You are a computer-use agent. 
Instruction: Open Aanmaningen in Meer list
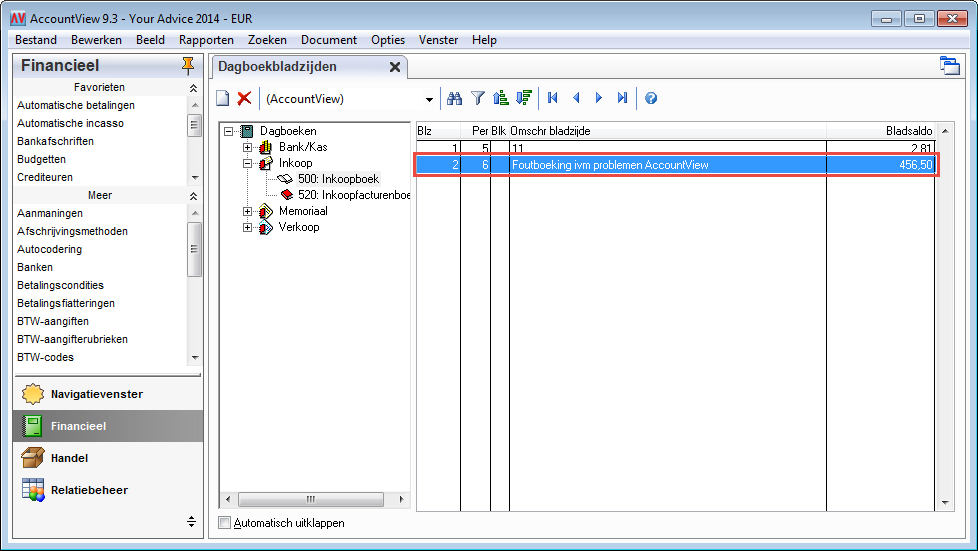point(50,213)
